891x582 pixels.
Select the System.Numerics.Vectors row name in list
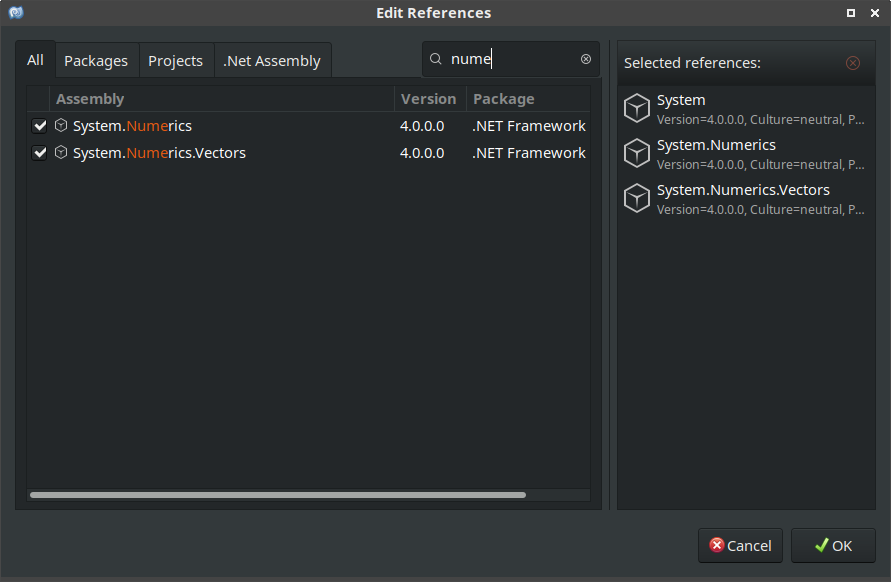click(x=159, y=153)
